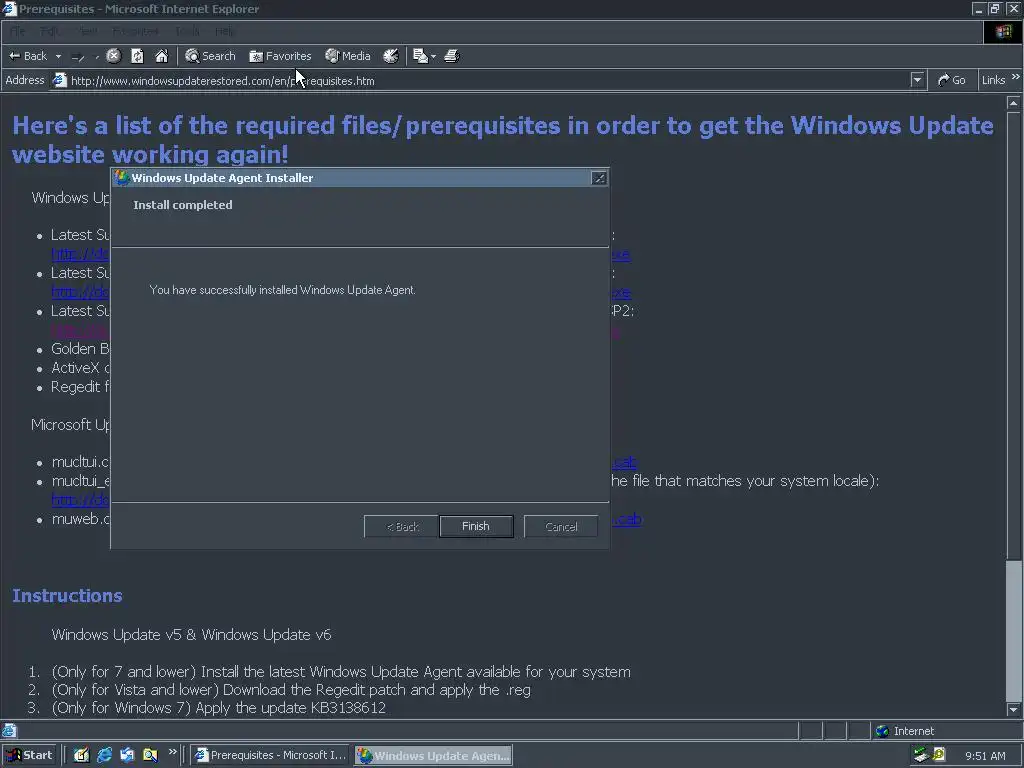This screenshot has width=1024, height=768.
Task: Click Finish in the installer dialog
Action: (x=476, y=526)
